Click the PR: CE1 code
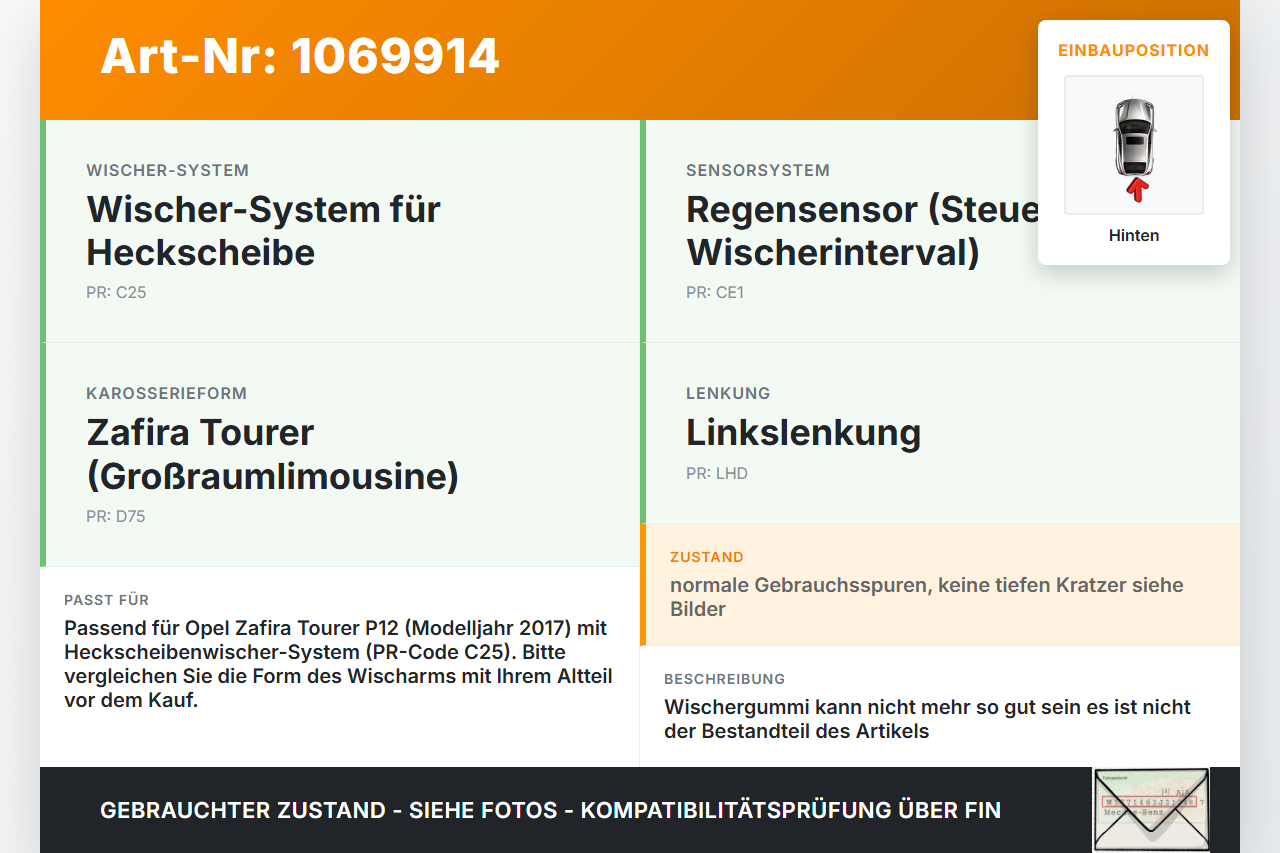This screenshot has height=853, width=1280. (715, 293)
